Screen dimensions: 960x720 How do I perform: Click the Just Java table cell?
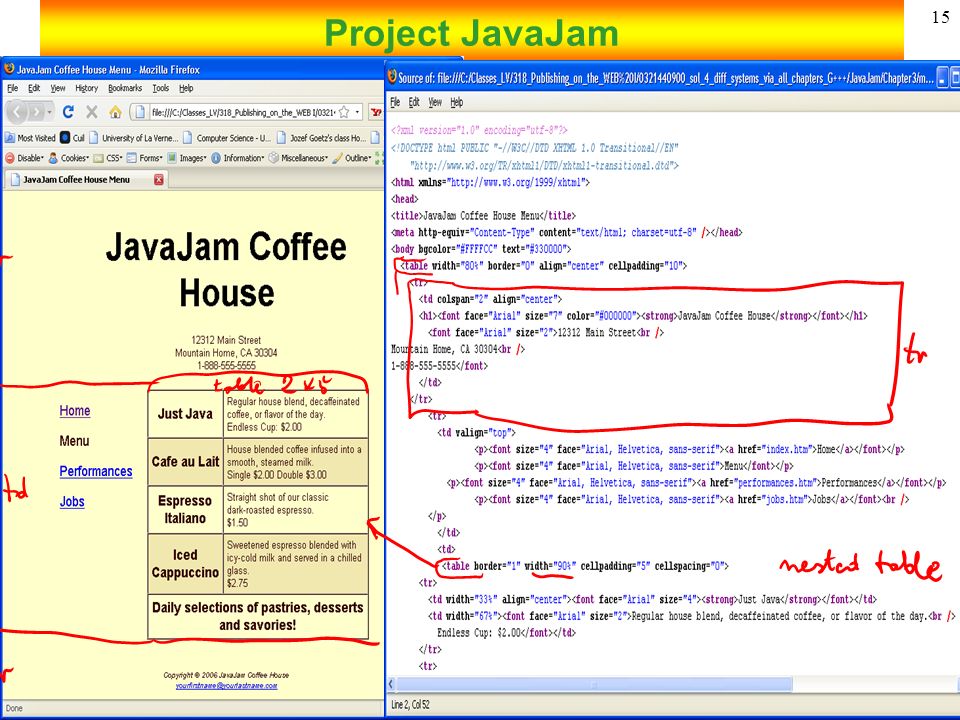[x=186, y=414]
